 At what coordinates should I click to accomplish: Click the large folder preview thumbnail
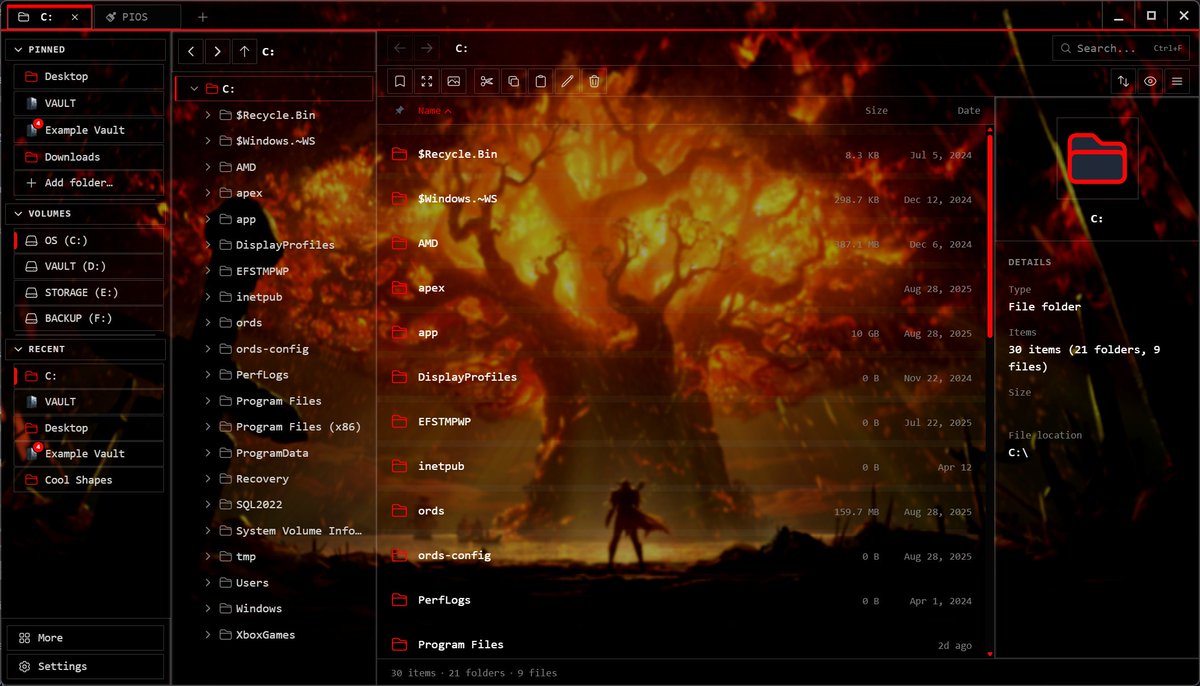click(x=1097, y=158)
